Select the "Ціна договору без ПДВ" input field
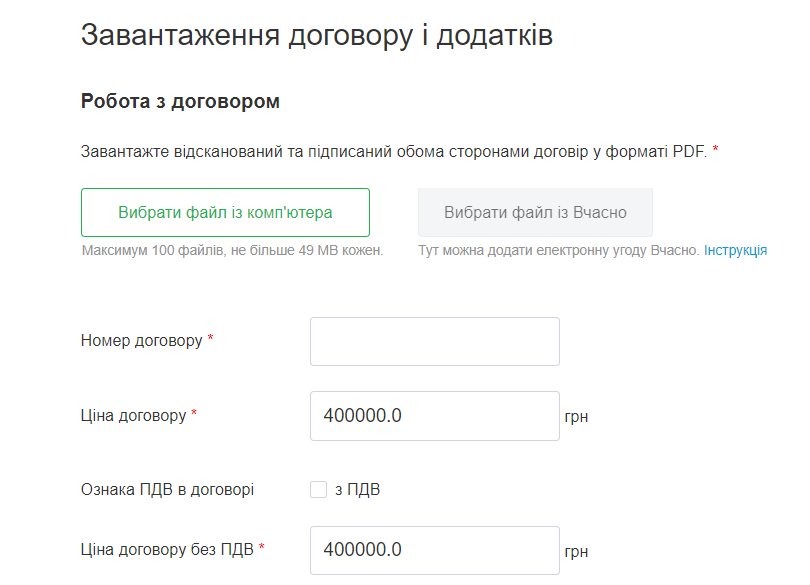 (x=434, y=550)
